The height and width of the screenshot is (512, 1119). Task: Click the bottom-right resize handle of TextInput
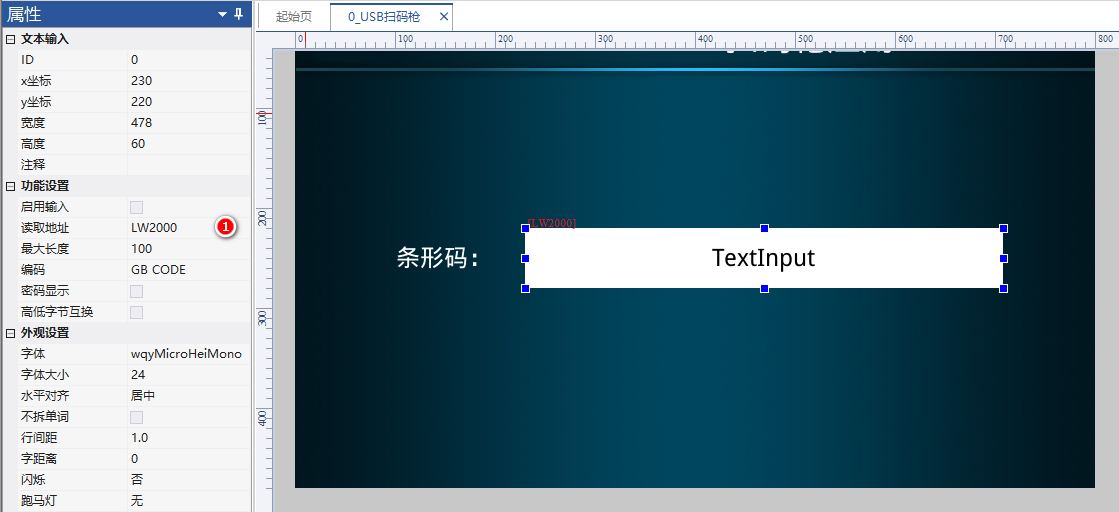pyautogui.click(x=1003, y=288)
